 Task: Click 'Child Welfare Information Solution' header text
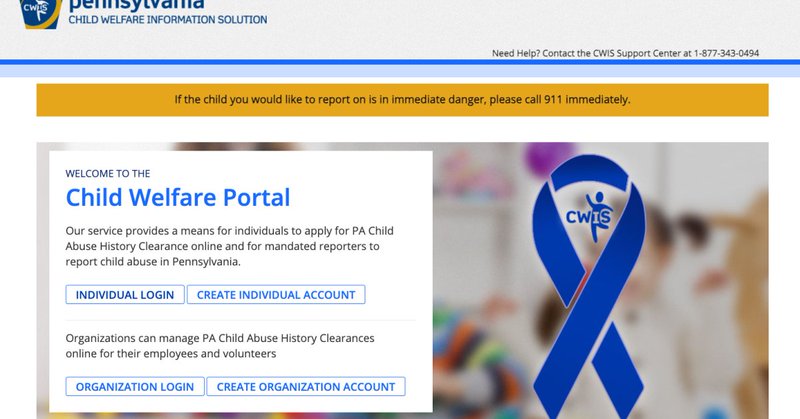pyautogui.click(x=168, y=20)
